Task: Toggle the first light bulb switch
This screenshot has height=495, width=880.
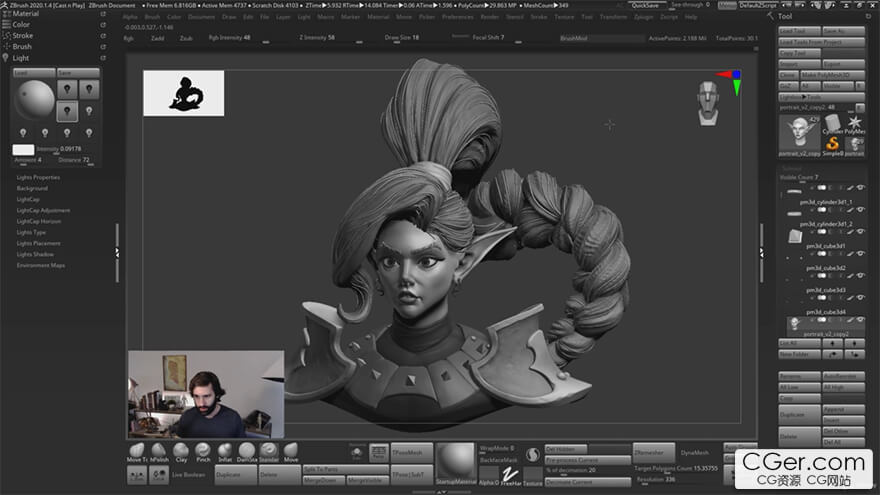Action: click(x=67, y=89)
